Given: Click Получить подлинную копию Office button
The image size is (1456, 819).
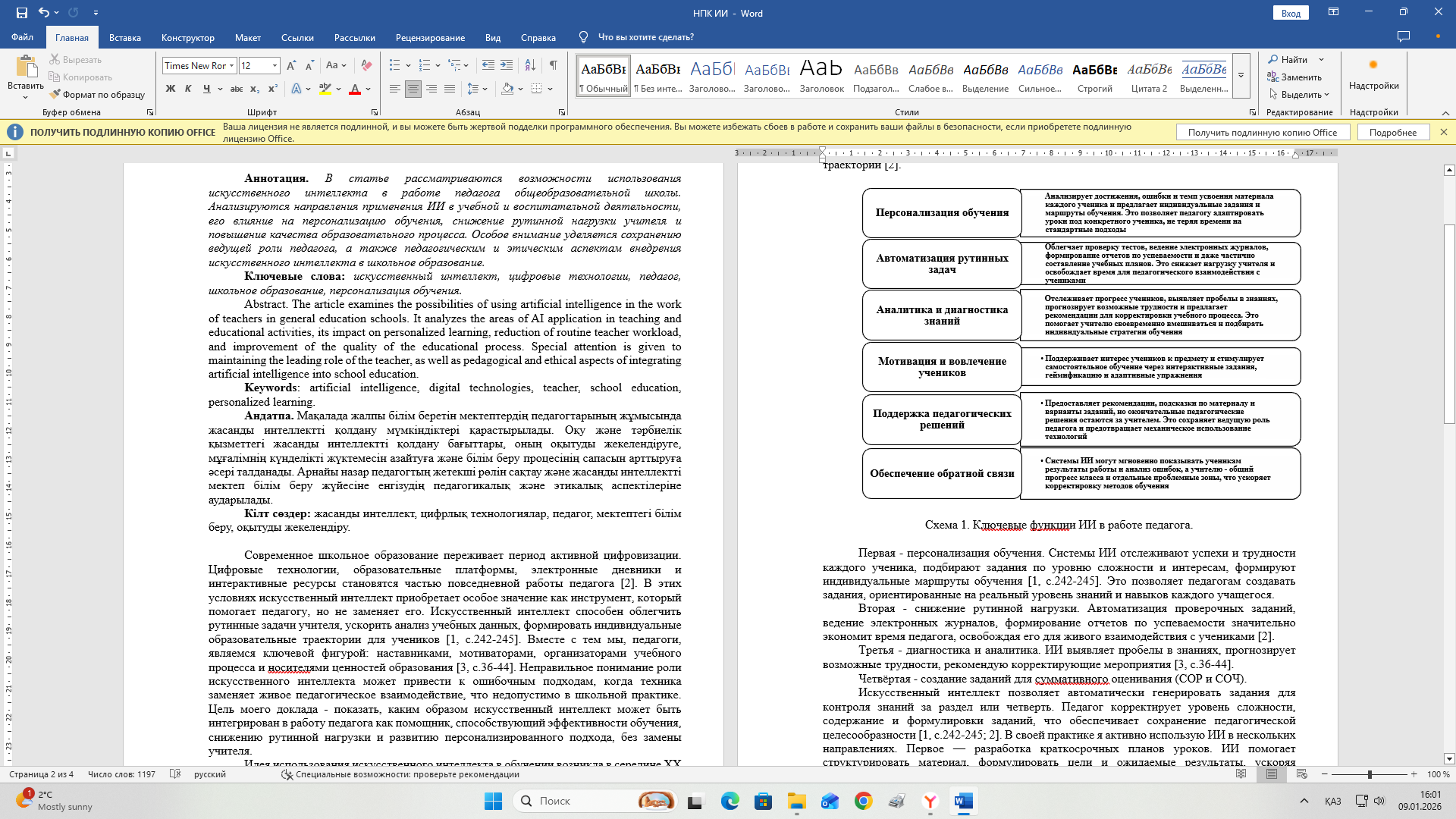Looking at the screenshot, I should [1262, 132].
